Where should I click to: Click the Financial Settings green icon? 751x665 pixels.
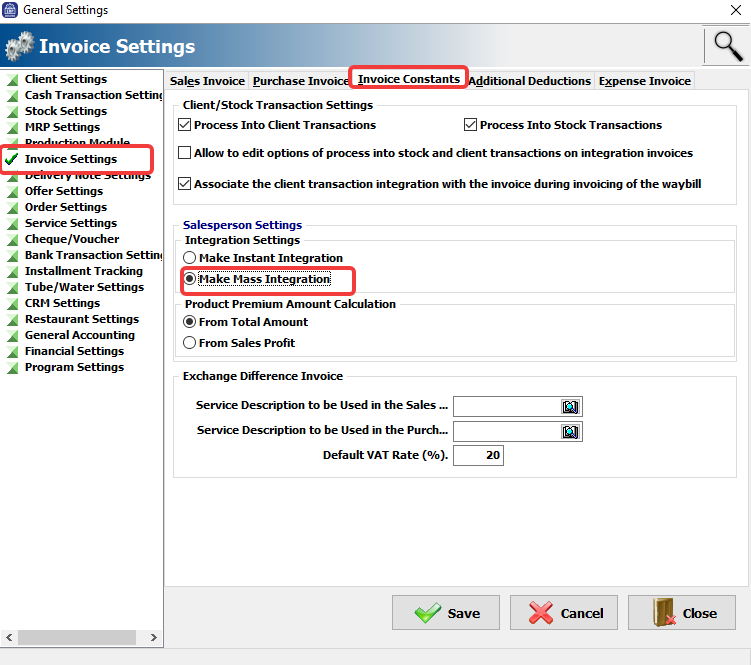pyautogui.click(x=12, y=352)
